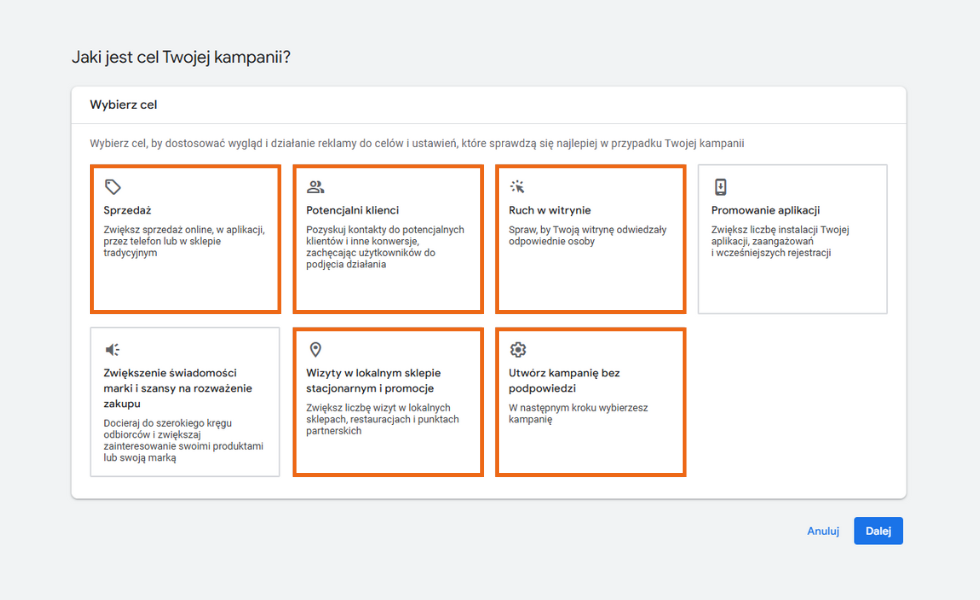The width and height of the screenshot is (980, 600).
Task: Click the Sprzedaż card description text
Action: click(183, 241)
